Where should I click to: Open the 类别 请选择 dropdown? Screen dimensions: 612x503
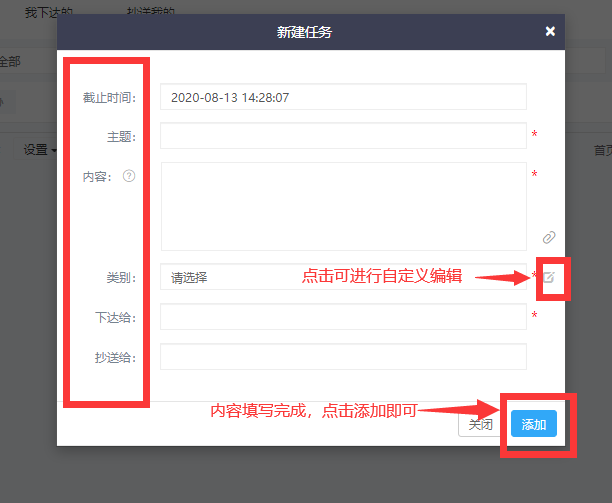(343, 277)
